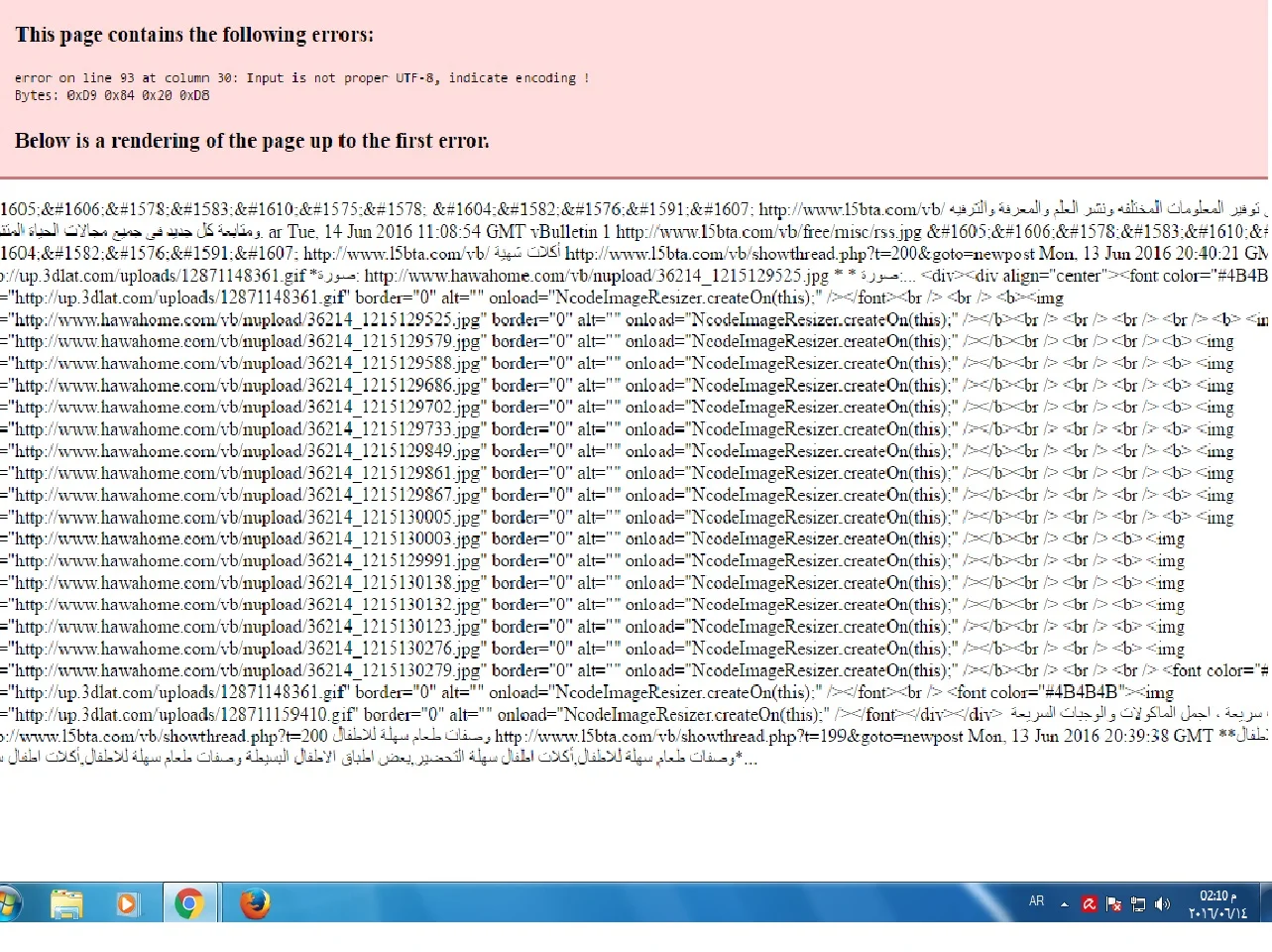Click the Show Desktop strip on taskbar
1272x952 pixels.
[x=1265, y=903]
